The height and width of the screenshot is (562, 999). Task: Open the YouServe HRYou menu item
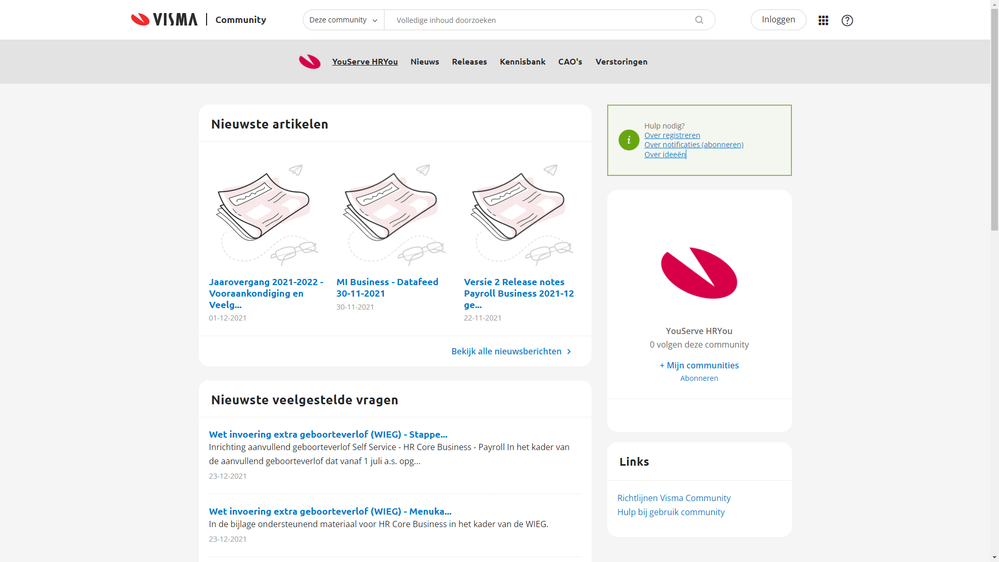click(x=364, y=62)
